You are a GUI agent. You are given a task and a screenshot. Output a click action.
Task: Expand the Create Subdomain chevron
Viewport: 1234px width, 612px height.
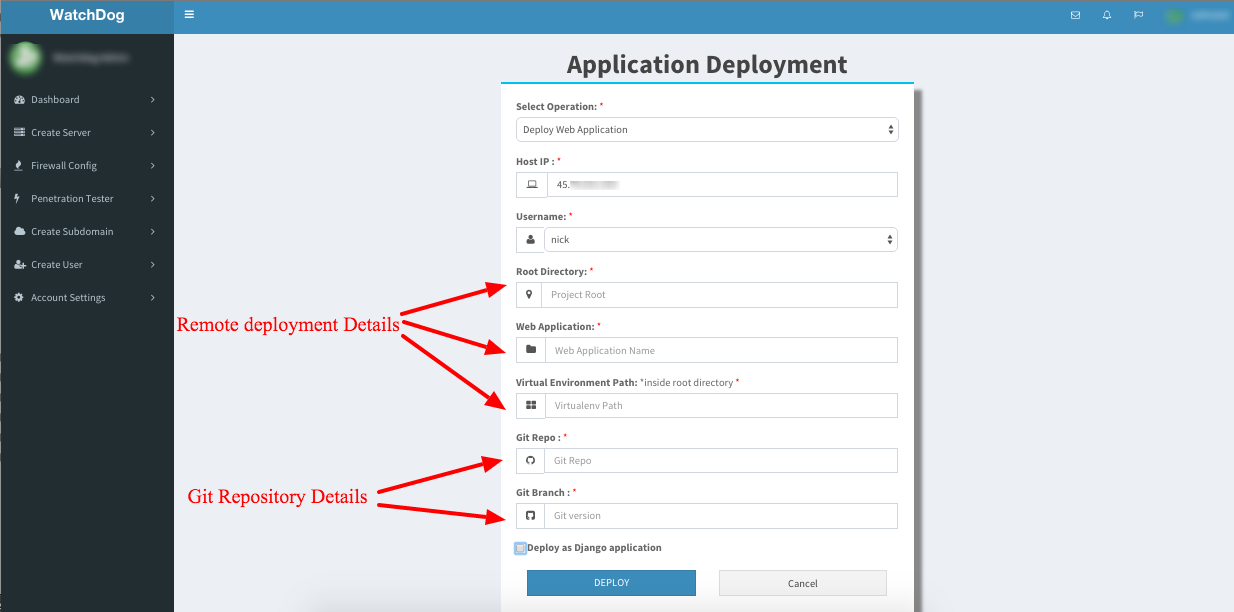point(153,232)
